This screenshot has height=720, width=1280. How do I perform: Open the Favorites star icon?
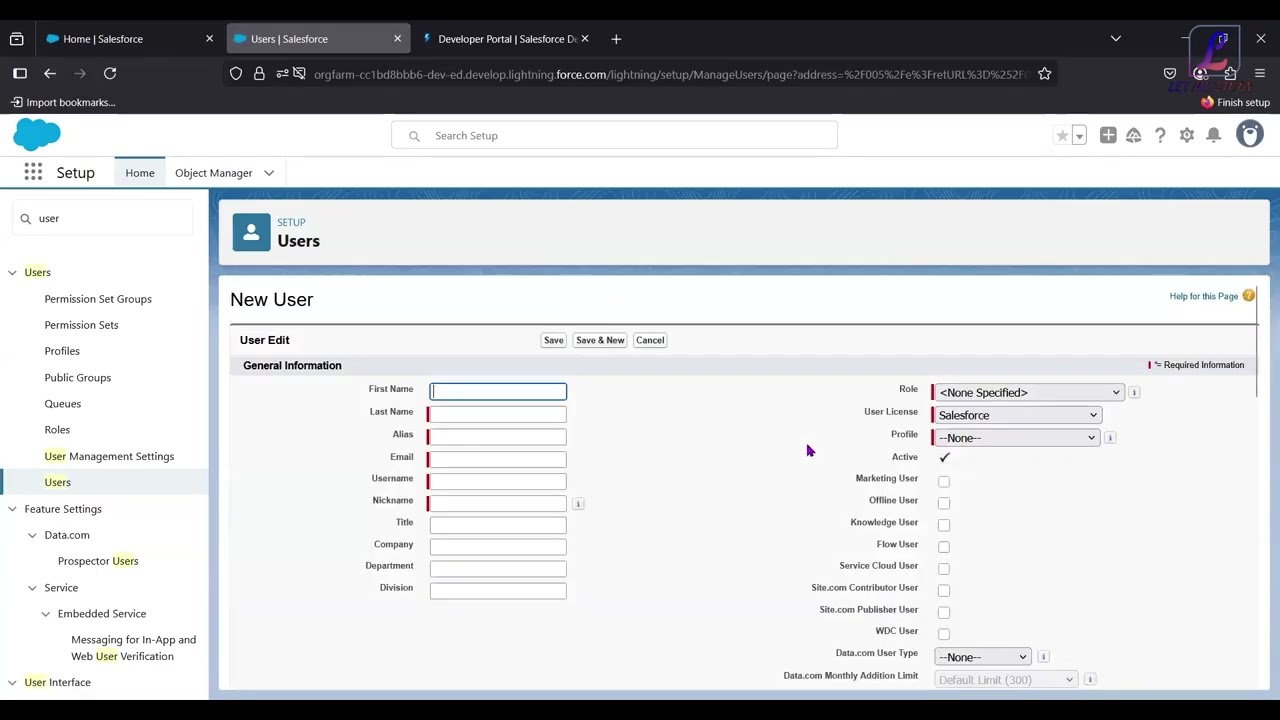point(1062,135)
